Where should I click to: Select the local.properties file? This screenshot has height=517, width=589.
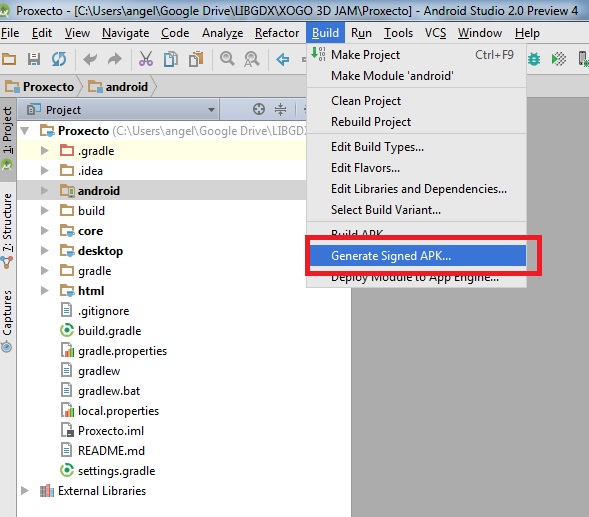pos(110,411)
